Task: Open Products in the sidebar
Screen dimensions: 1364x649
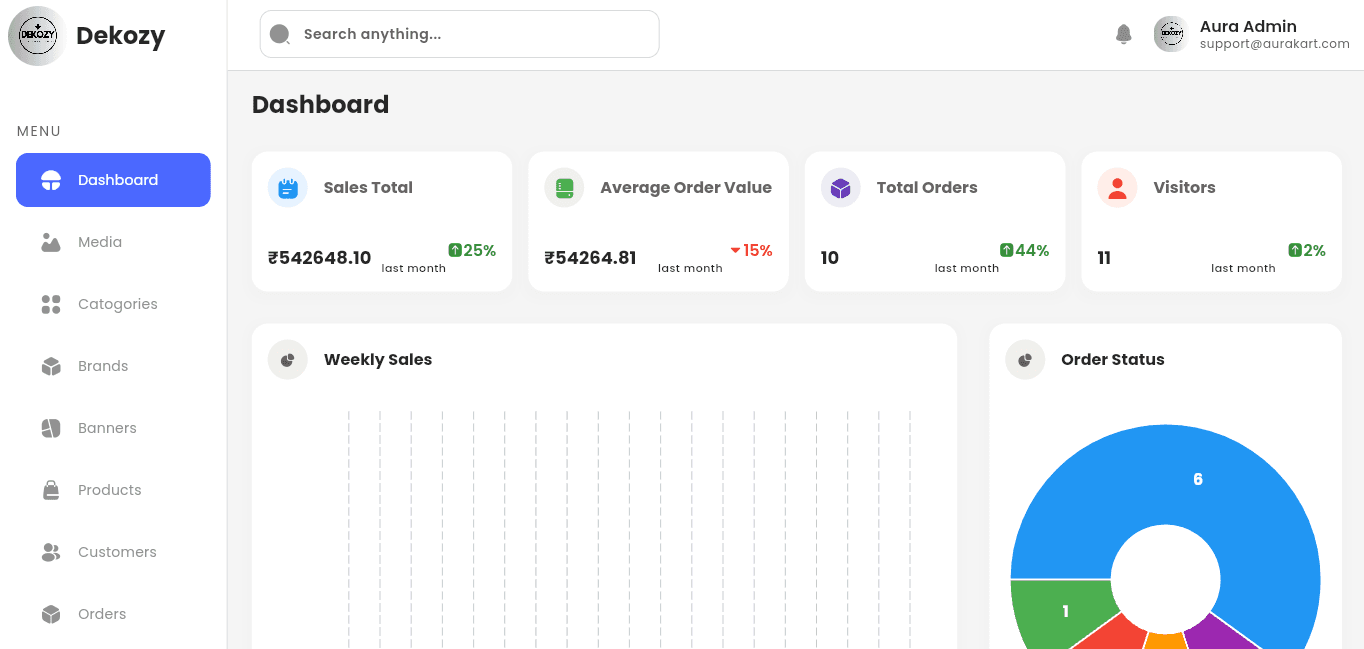Action: pos(113,490)
